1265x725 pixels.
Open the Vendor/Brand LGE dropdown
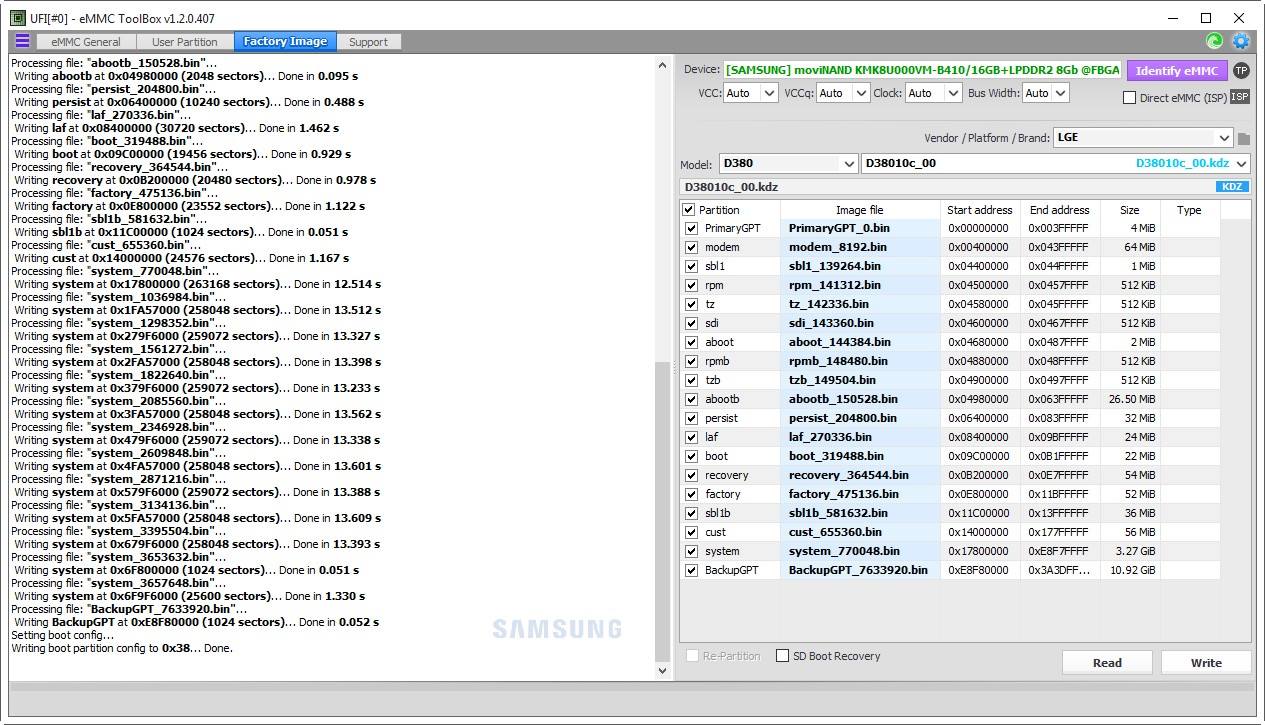(1143, 138)
